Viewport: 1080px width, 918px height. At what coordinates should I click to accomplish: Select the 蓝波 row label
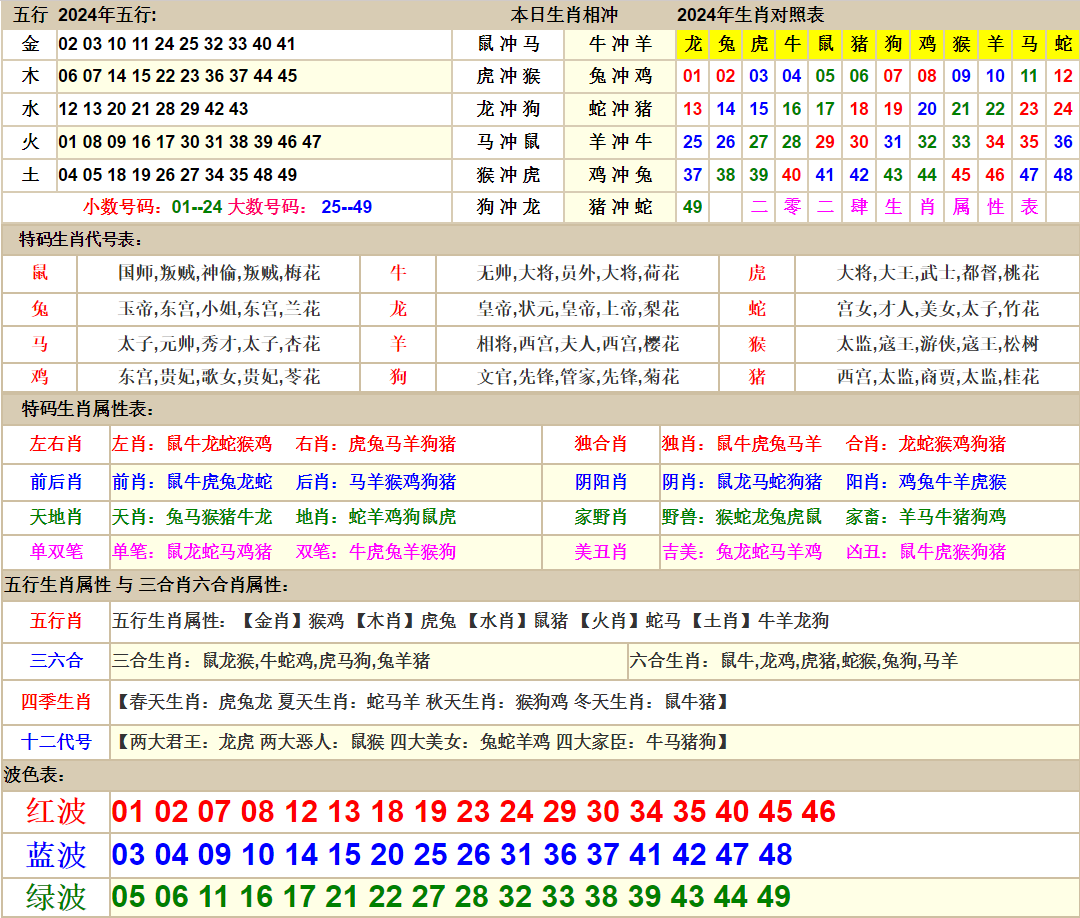click(x=56, y=855)
